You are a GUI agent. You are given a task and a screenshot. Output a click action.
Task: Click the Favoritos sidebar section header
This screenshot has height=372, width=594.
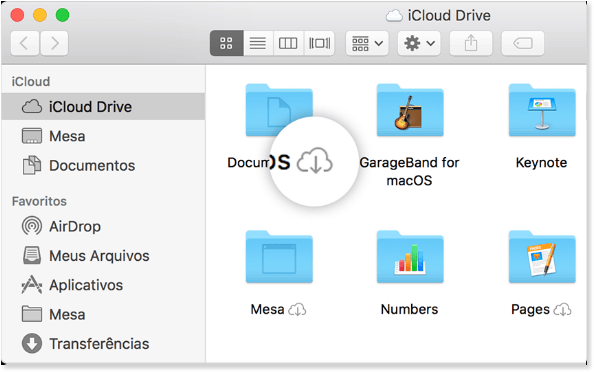pyautogui.click(x=39, y=201)
